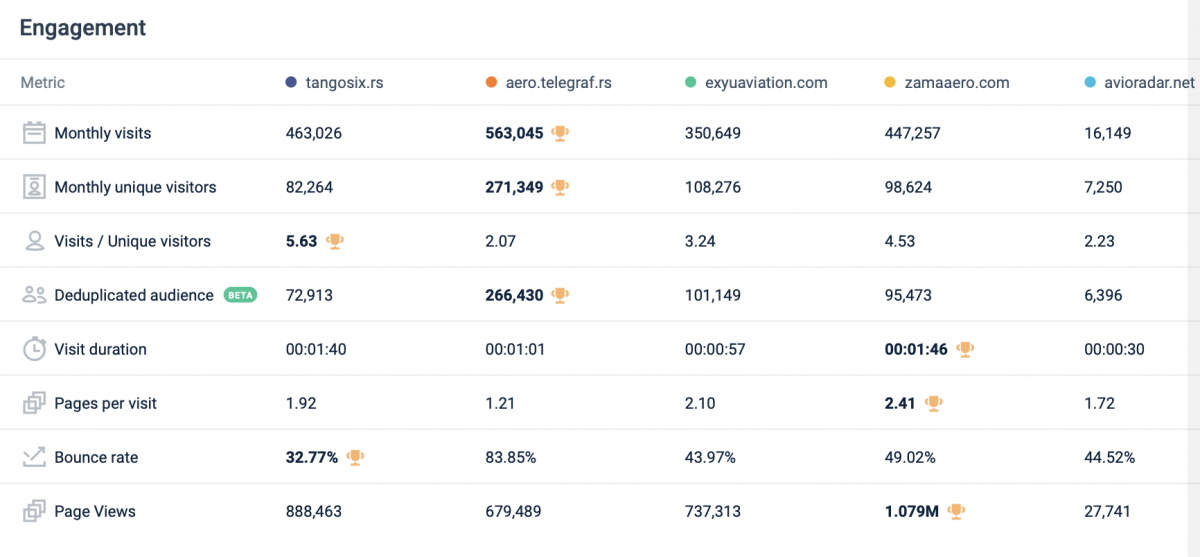
Task: Click the pages per visit value 2.10
Action: [701, 403]
